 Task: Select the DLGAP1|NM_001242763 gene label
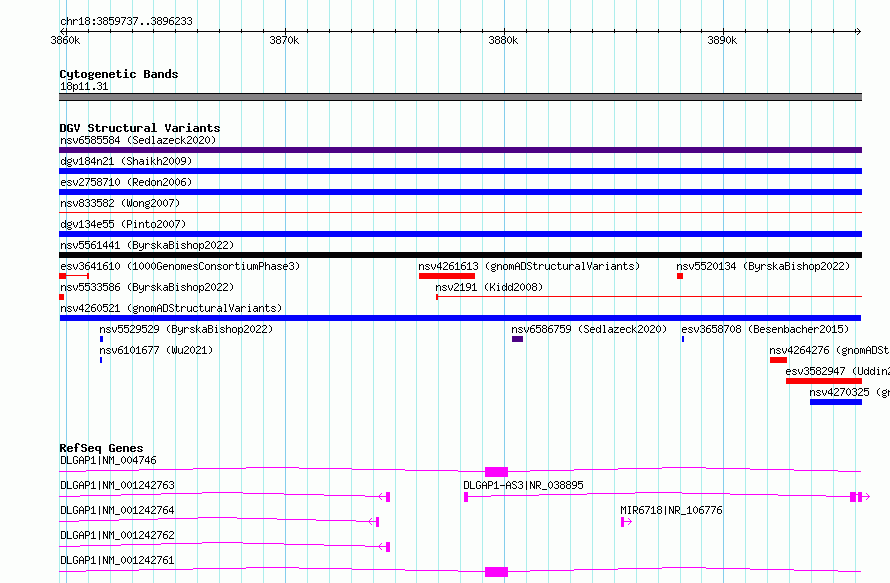[117, 485]
